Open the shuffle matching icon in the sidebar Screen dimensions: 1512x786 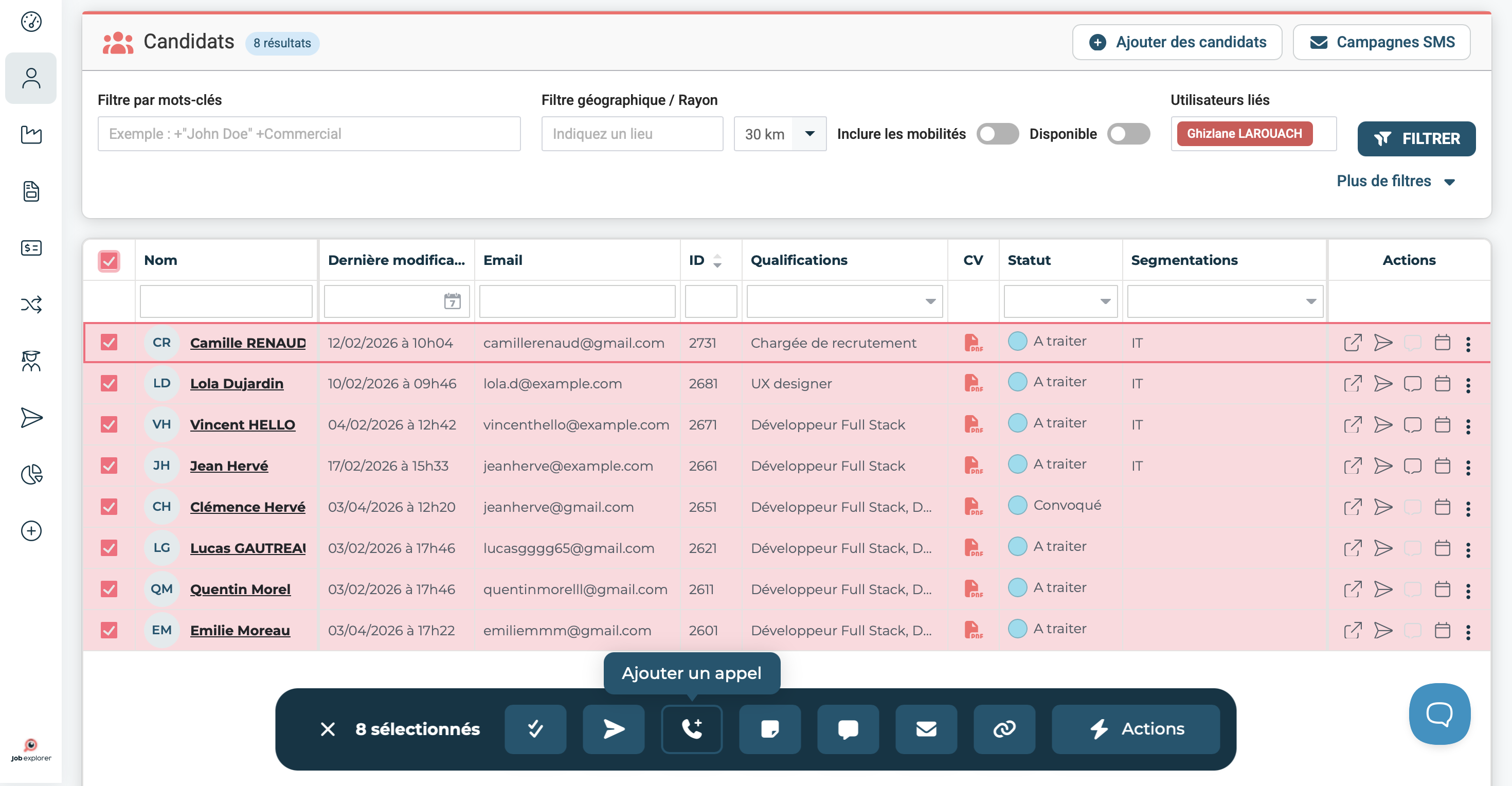(x=31, y=304)
